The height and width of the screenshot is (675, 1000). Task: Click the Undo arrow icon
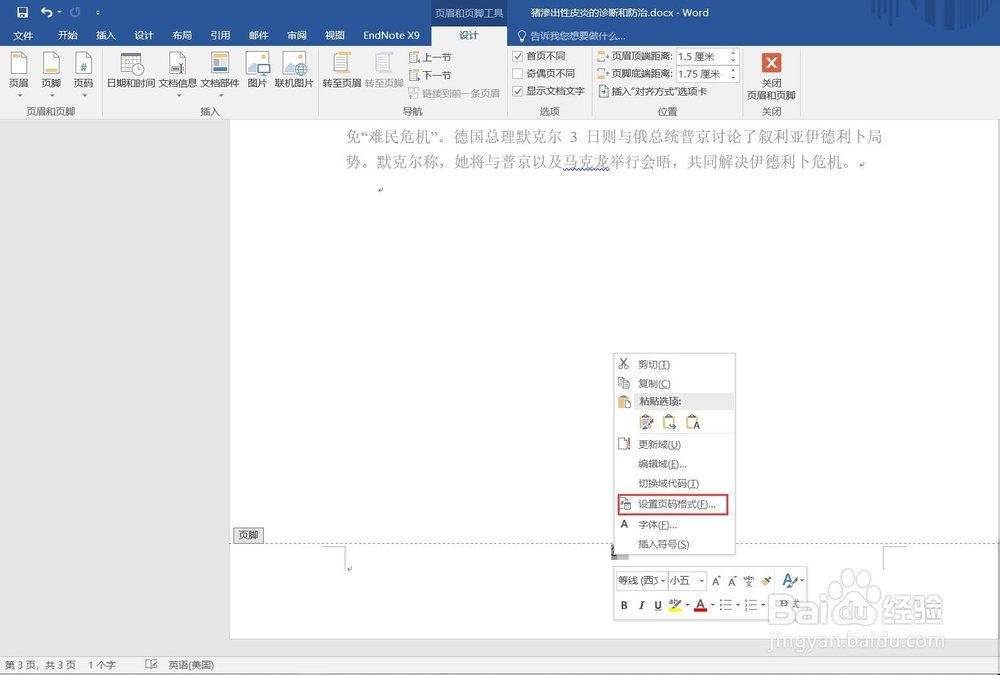[47, 12]
